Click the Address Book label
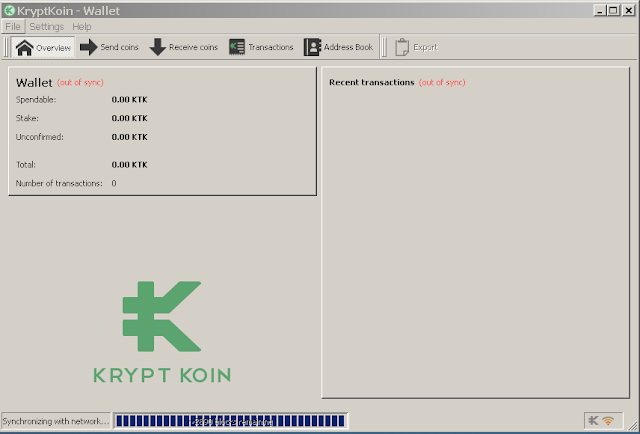Image resolution: width=640 pixels, height=434 pixels. coord(348,47)
